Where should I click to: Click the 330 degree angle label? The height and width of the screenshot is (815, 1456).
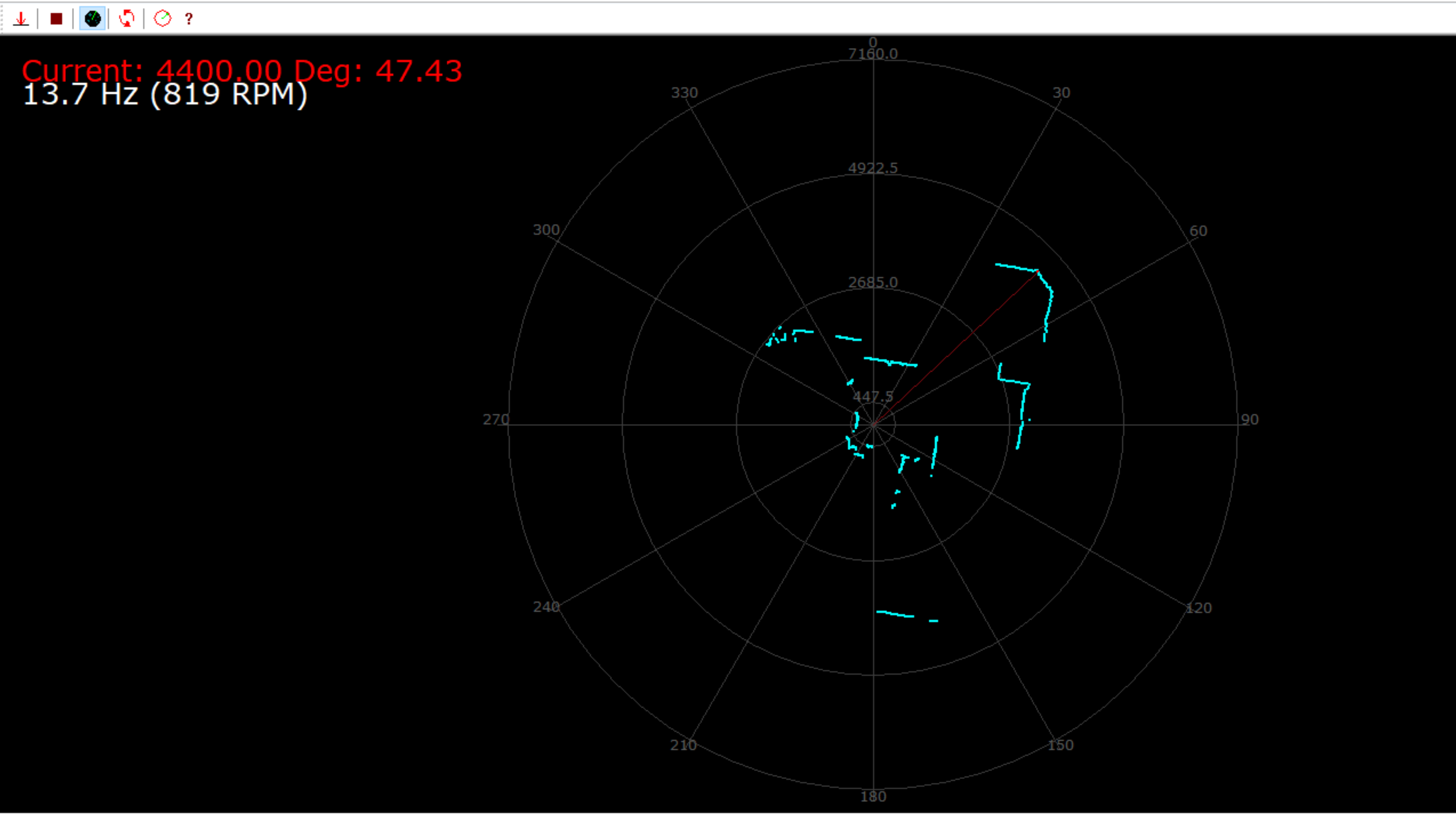[x=684, y=93]
